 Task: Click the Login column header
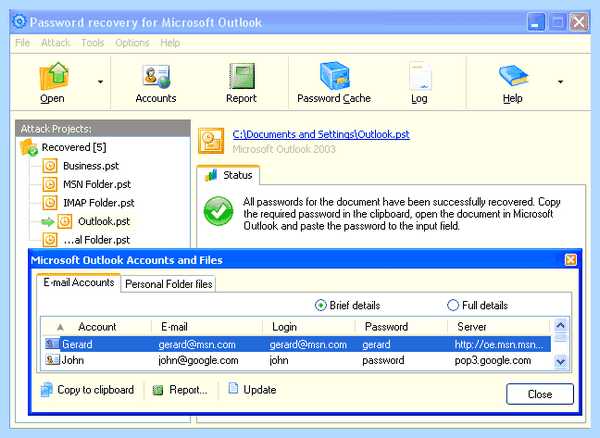309,327
